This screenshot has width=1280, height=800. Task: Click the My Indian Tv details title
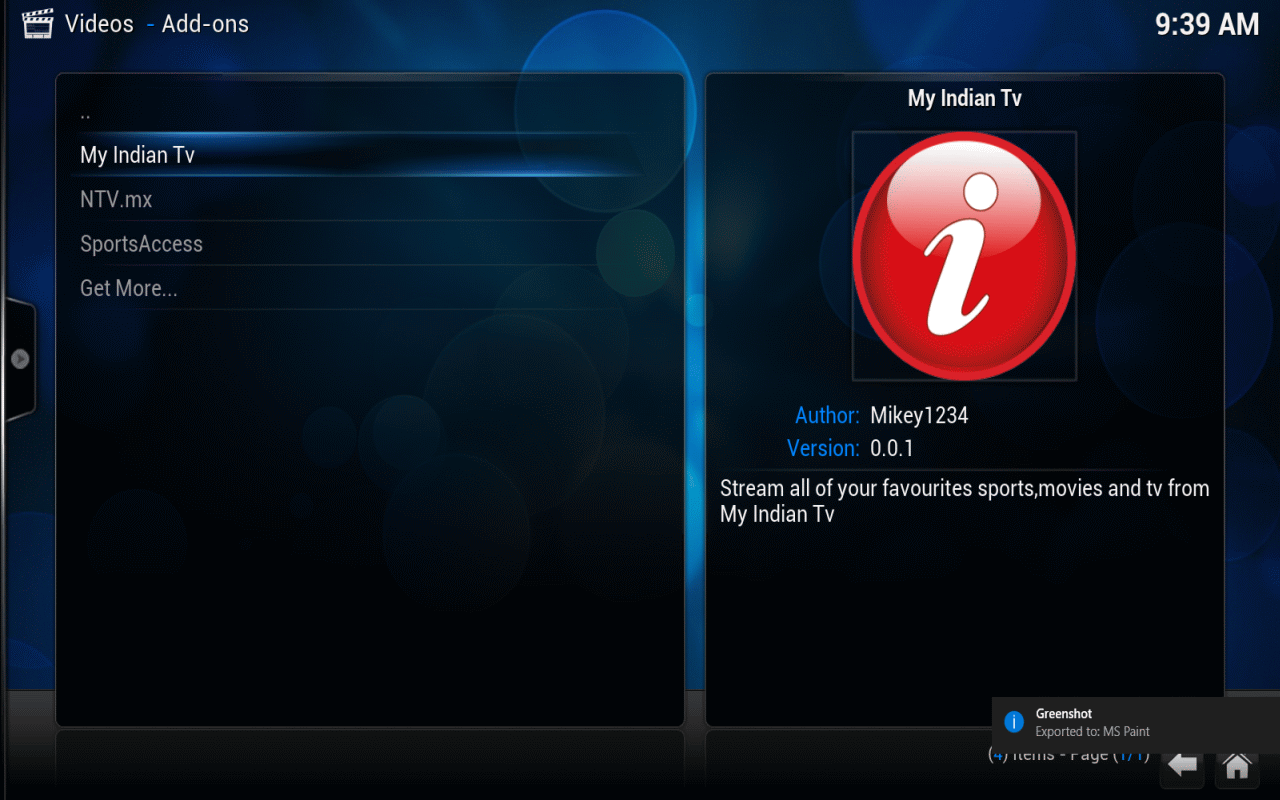pyautogui.click(x=964, y=98)
